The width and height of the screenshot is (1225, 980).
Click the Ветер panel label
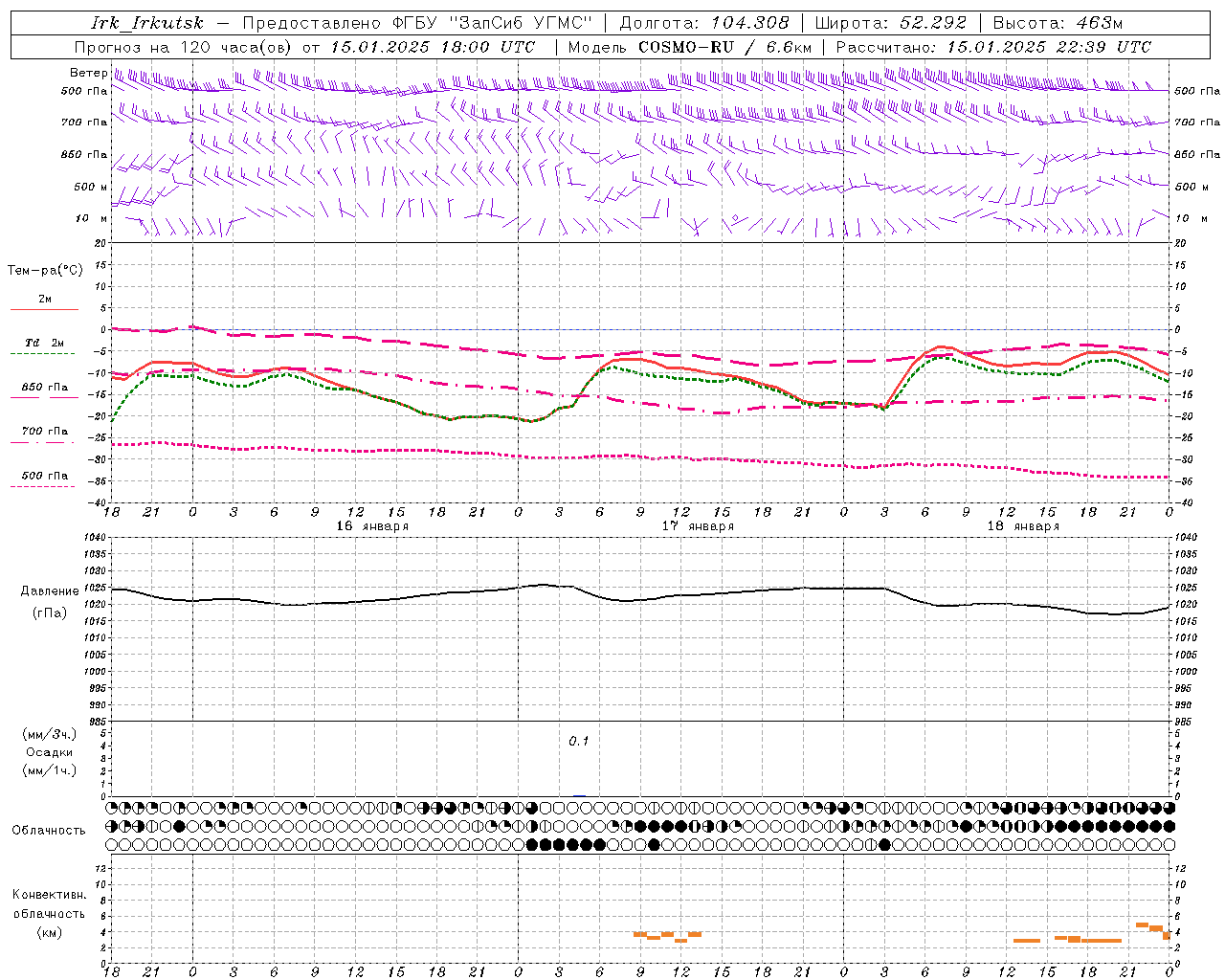[88, 73]
